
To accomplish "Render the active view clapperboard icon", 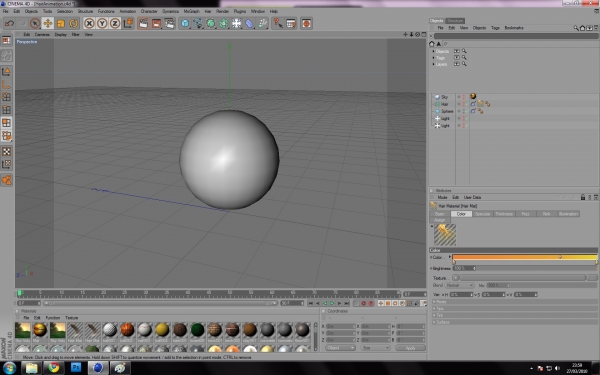I will [143, 23].
